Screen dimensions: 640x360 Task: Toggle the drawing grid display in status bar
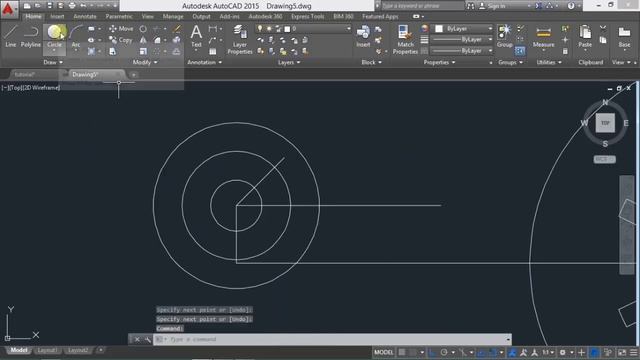pos(402,352)
